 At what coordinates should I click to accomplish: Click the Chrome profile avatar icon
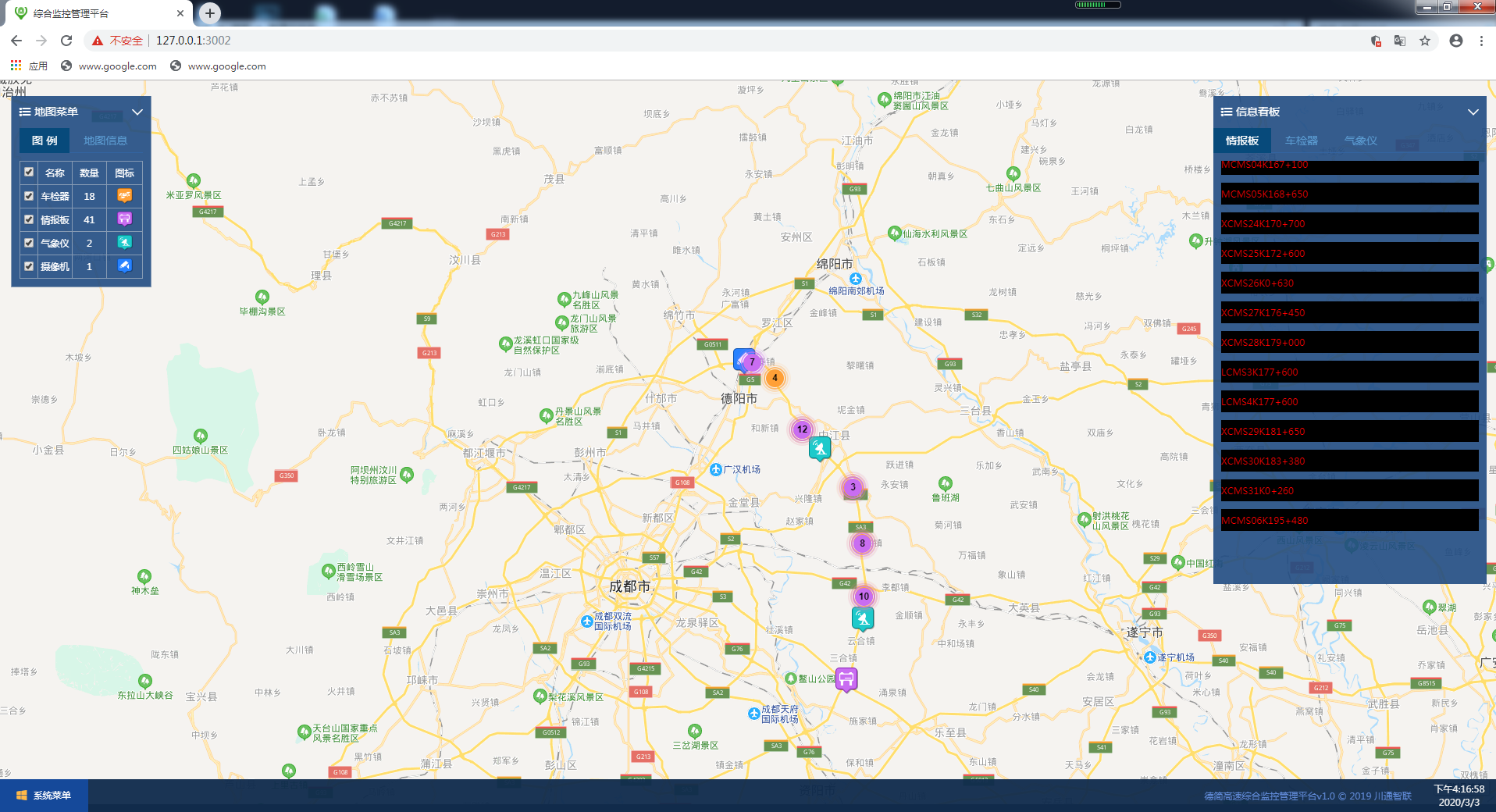point(1456,41)
